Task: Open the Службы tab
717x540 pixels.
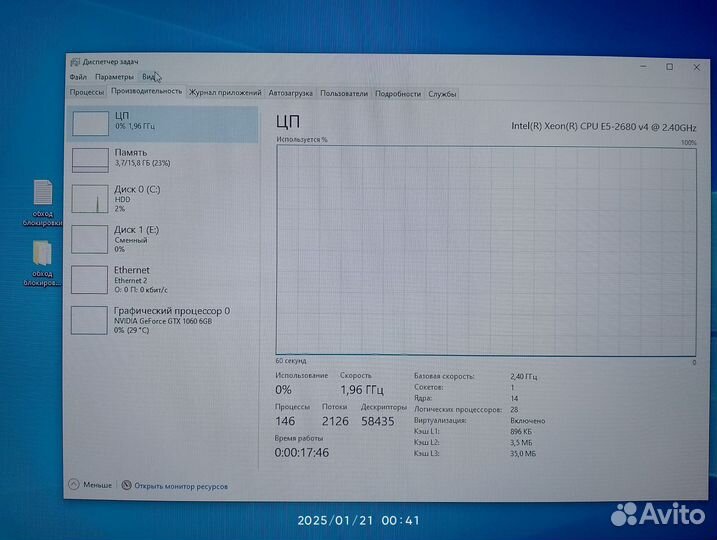Action: [x=442, y=93]
